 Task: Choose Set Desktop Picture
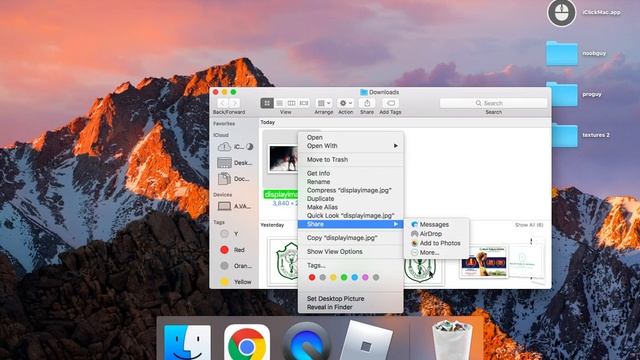[351, 299]
